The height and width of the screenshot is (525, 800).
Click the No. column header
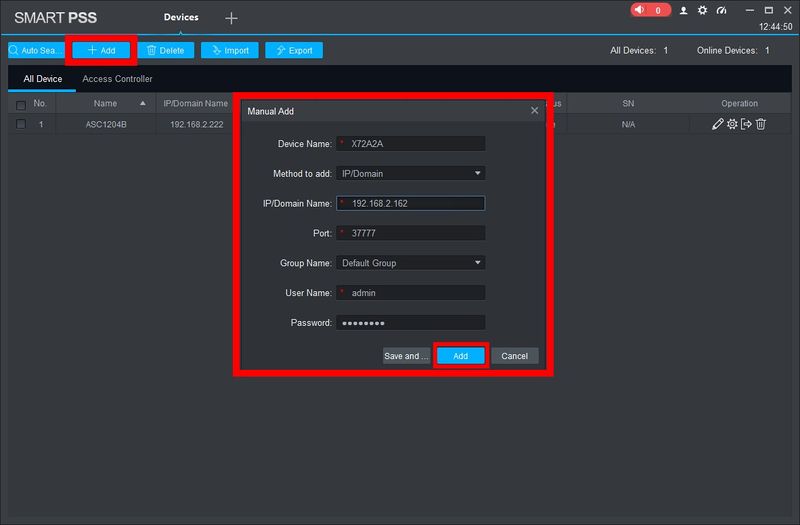click(40, 103)
